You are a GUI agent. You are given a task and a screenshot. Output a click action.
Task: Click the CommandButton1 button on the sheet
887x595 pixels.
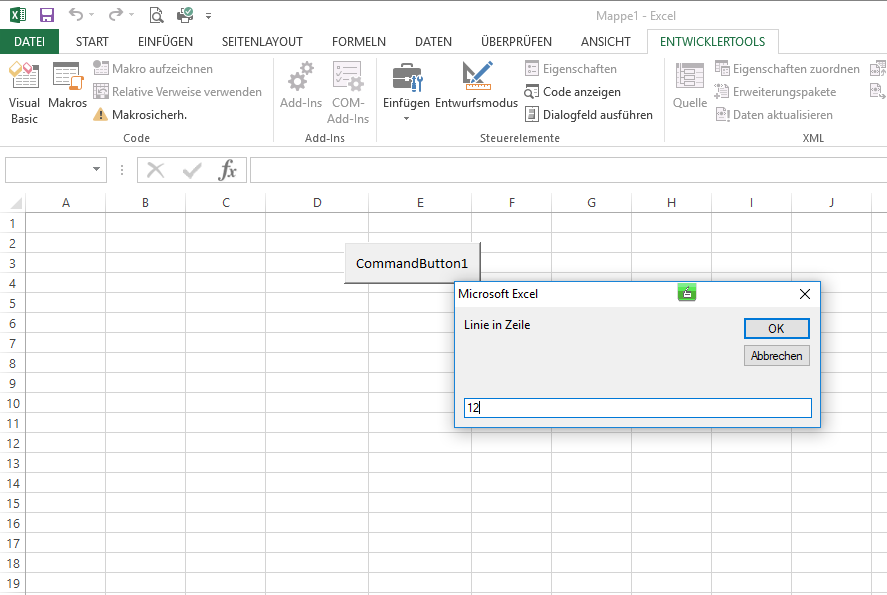click(412, 263)
